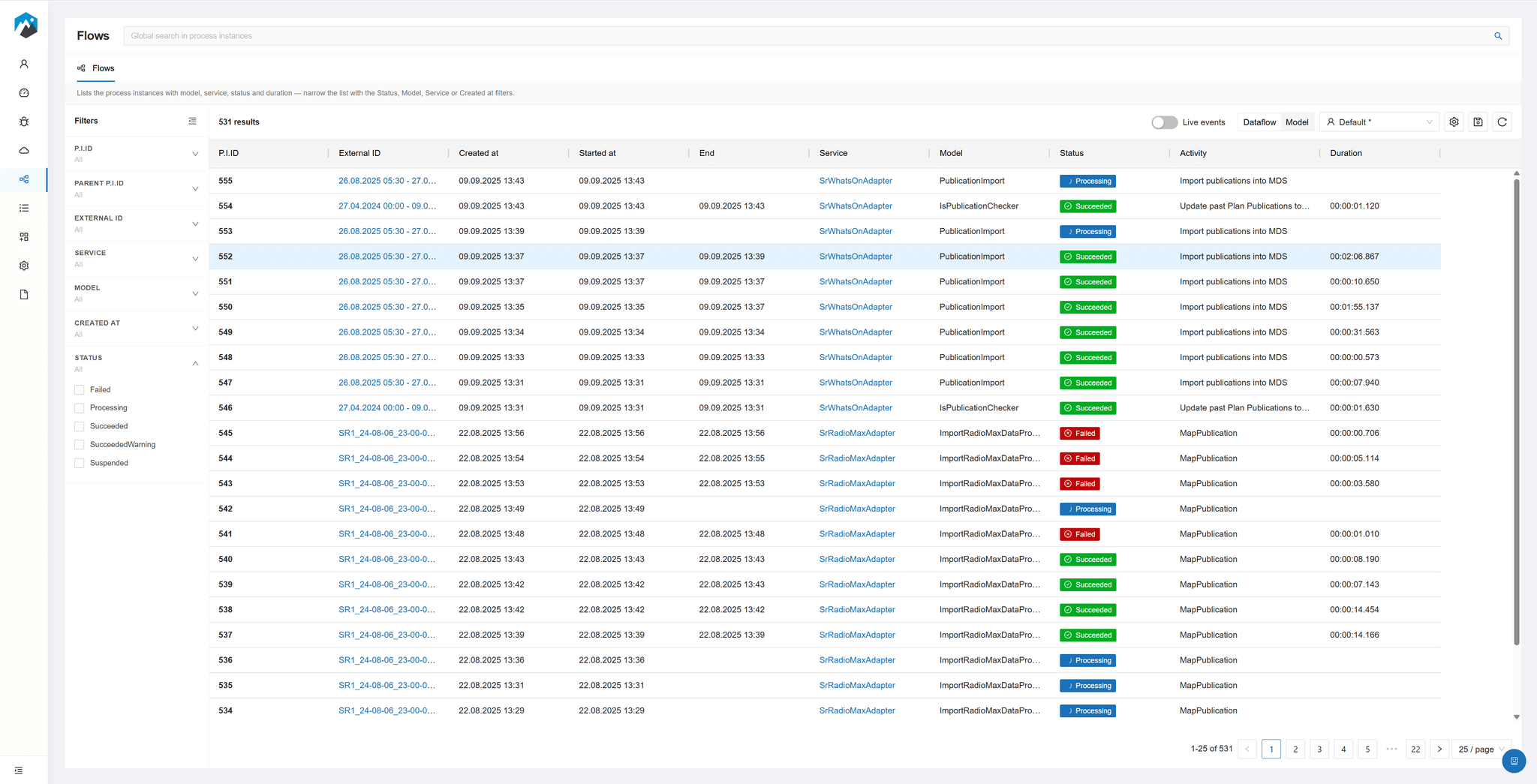Check the Processing status filter
This screenshot has width=1537, height=784.
80,408
